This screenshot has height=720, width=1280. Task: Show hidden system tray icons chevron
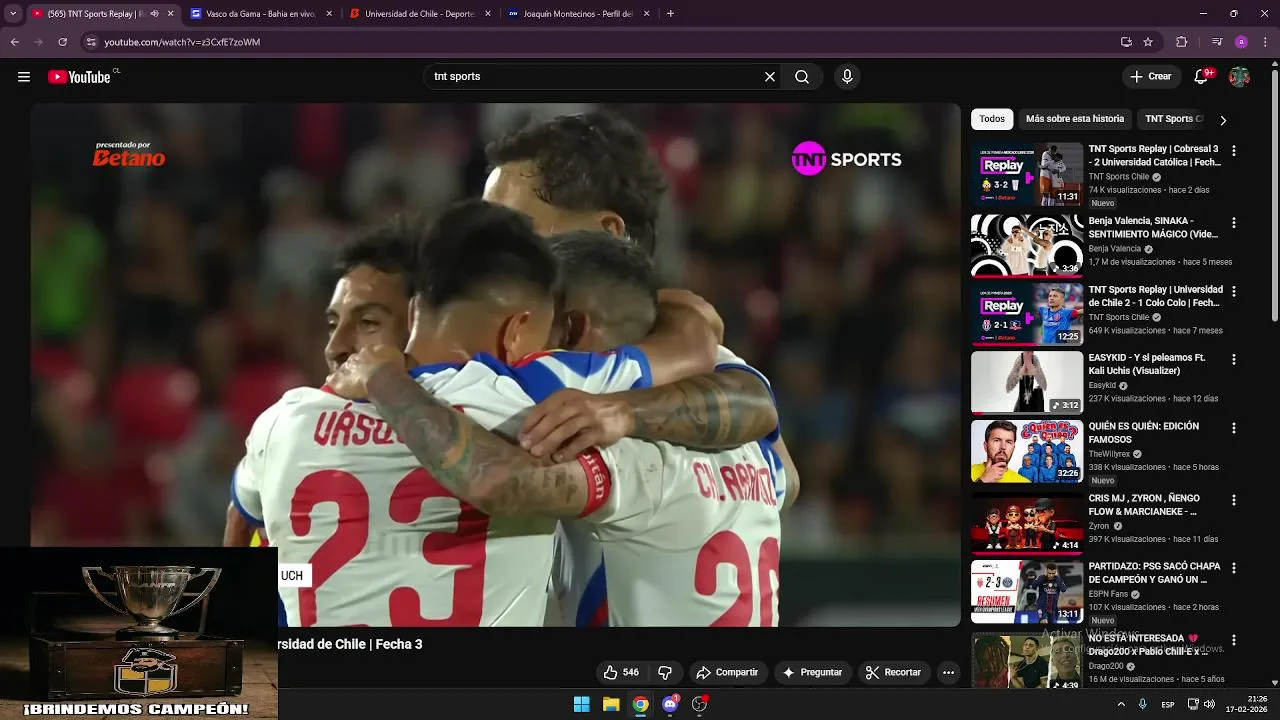coord(1121,704)
